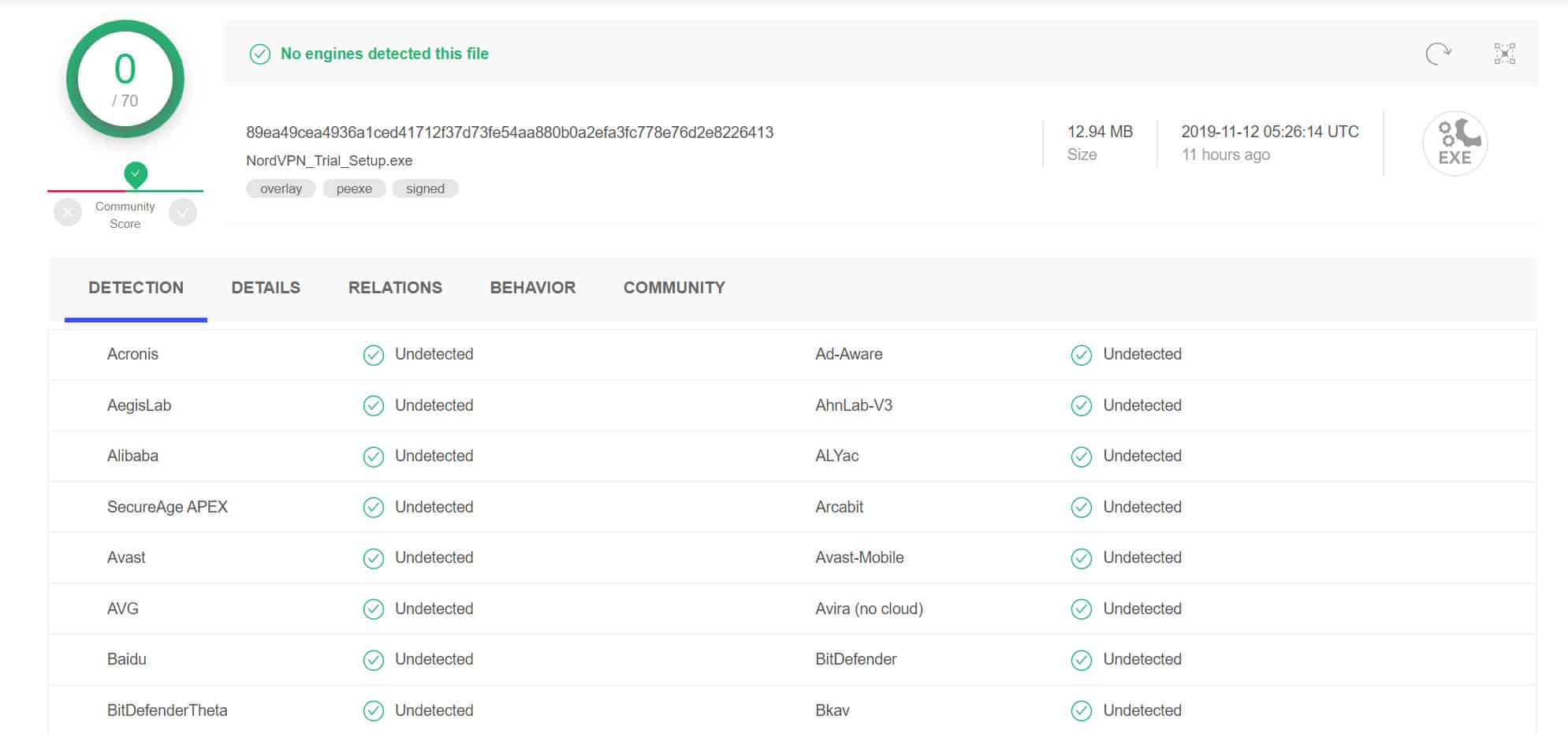Click the AhnLab-V3 engine name

[854, 405]
